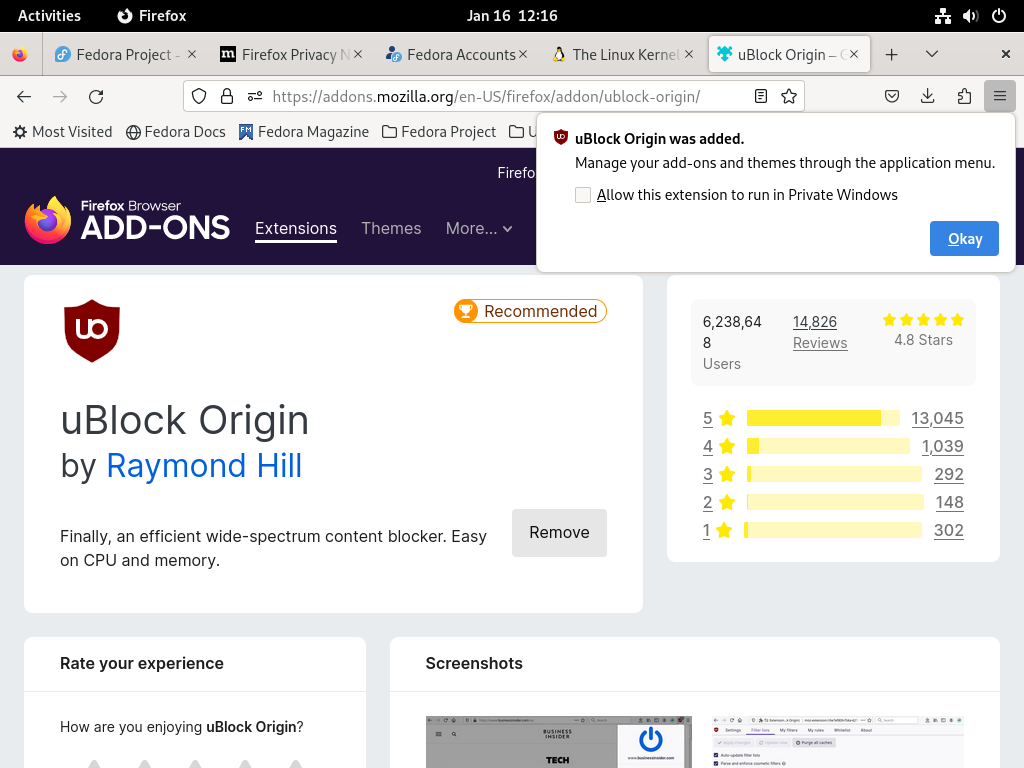1024x768 pixels.
Task: Bookmark this page with the star icon
Action: [x=789, y=97]
